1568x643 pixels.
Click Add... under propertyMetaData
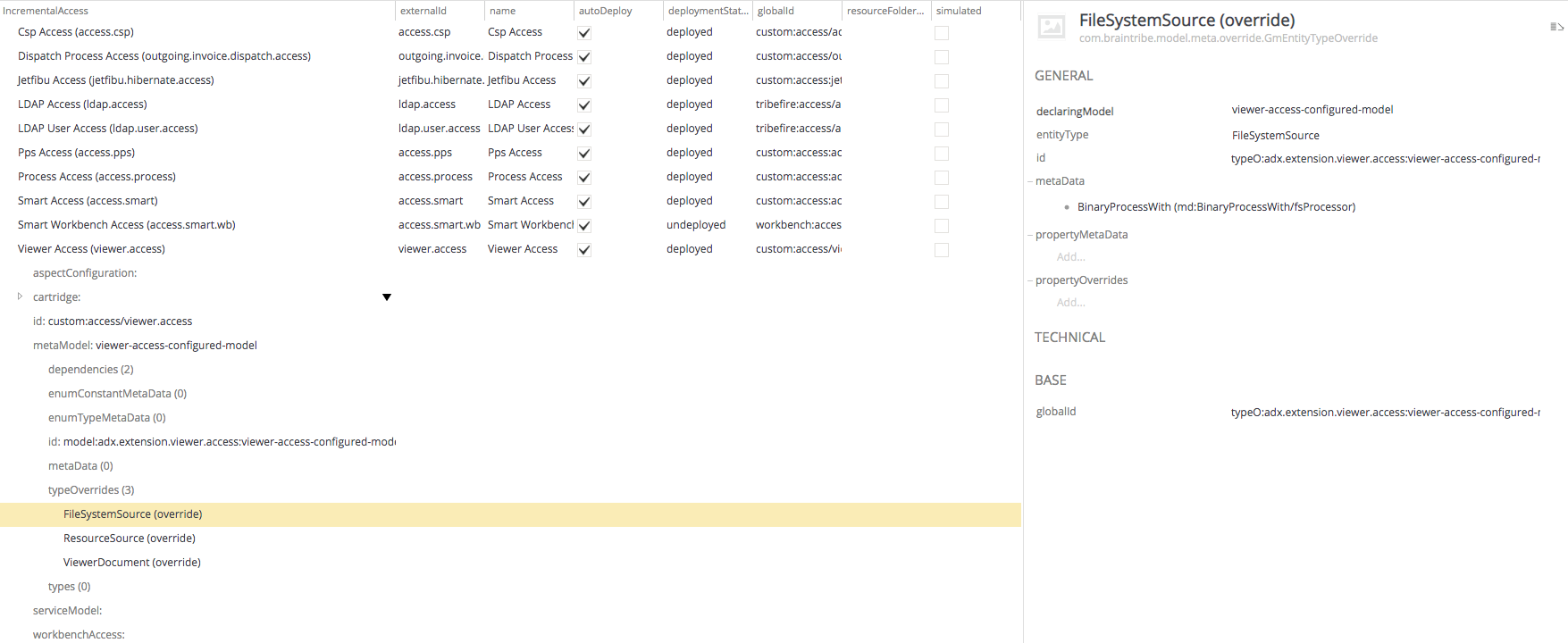pyautogui.click(x=1070, y=257)
